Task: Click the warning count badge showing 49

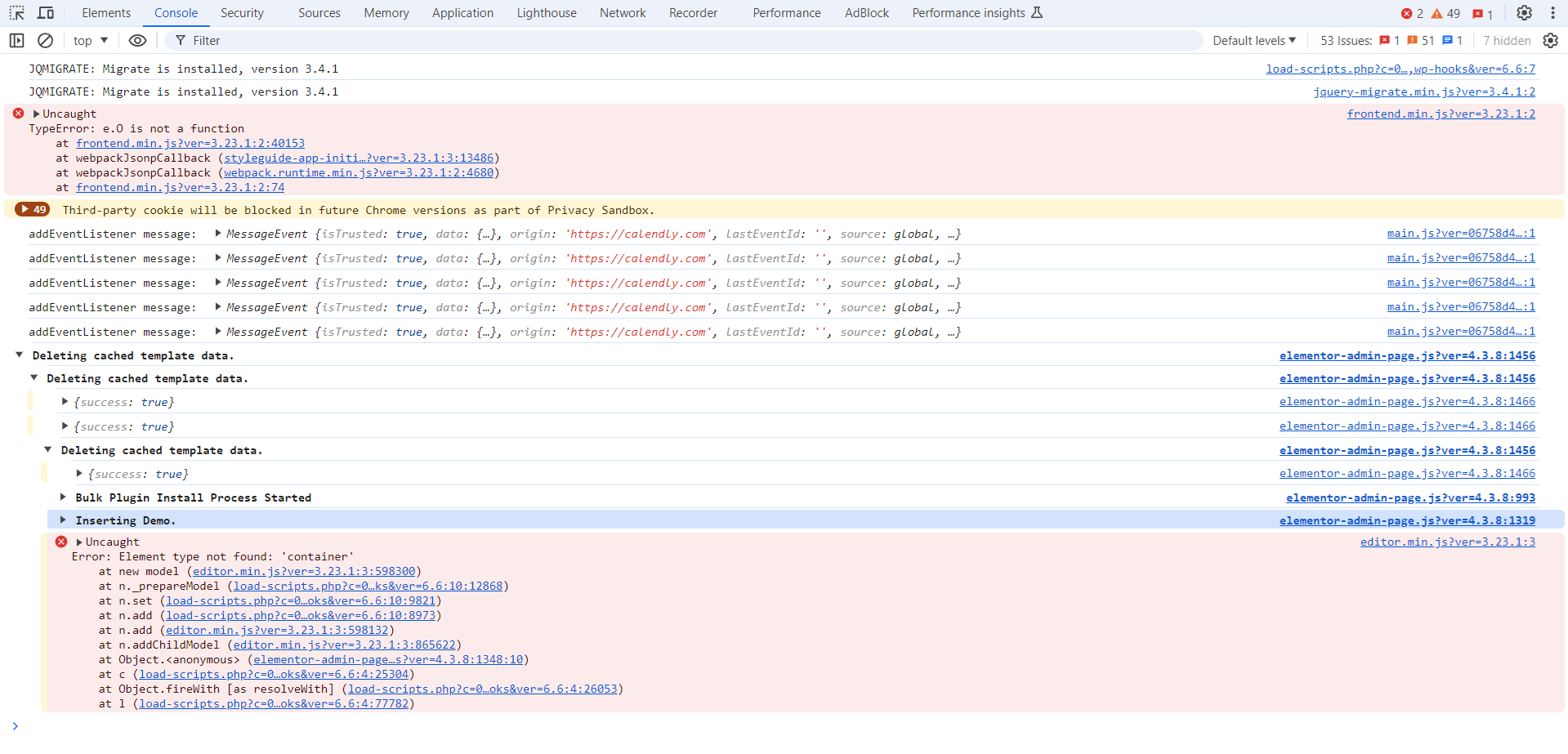Action: point(1445,13)
